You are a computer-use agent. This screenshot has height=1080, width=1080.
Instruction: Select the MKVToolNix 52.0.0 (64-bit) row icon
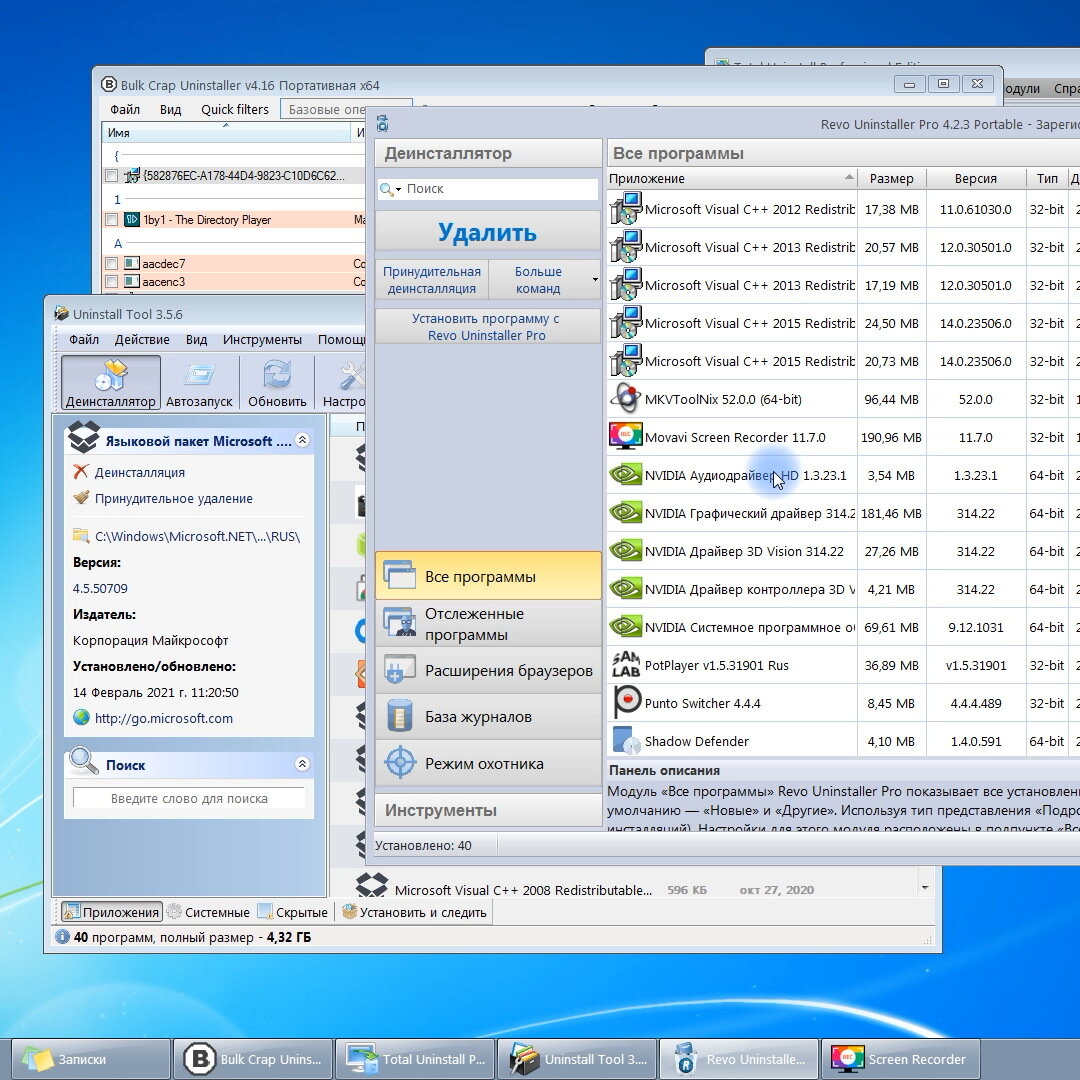tap(625, 399)
